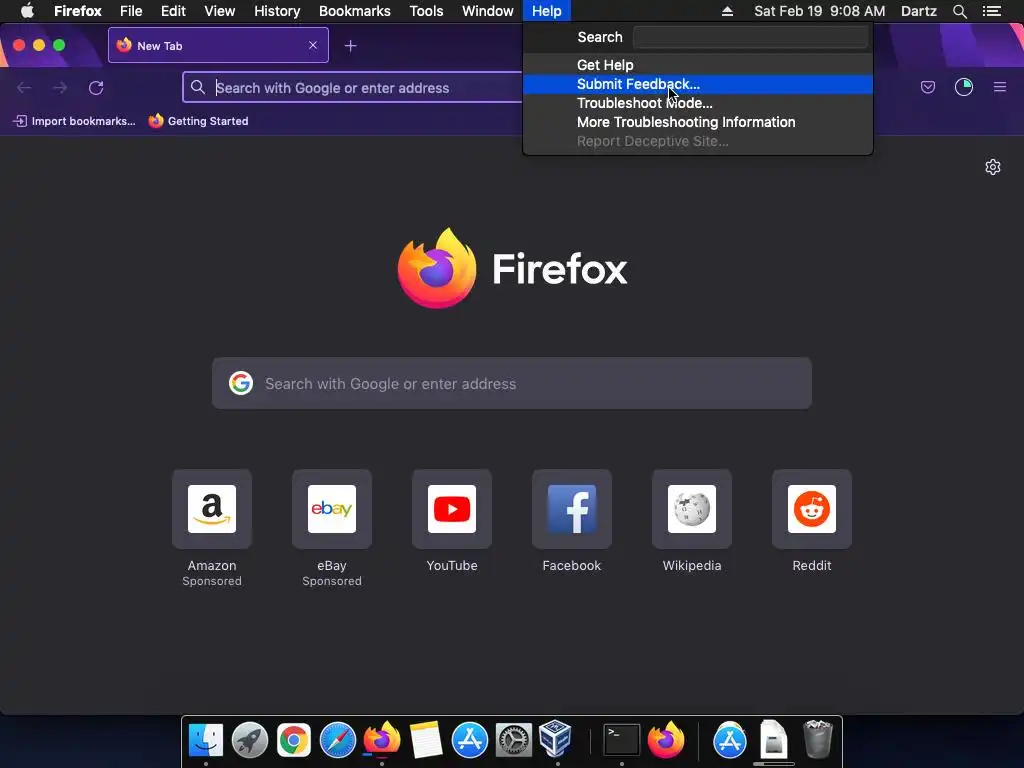Select the New Tab tab

point(218,45)
